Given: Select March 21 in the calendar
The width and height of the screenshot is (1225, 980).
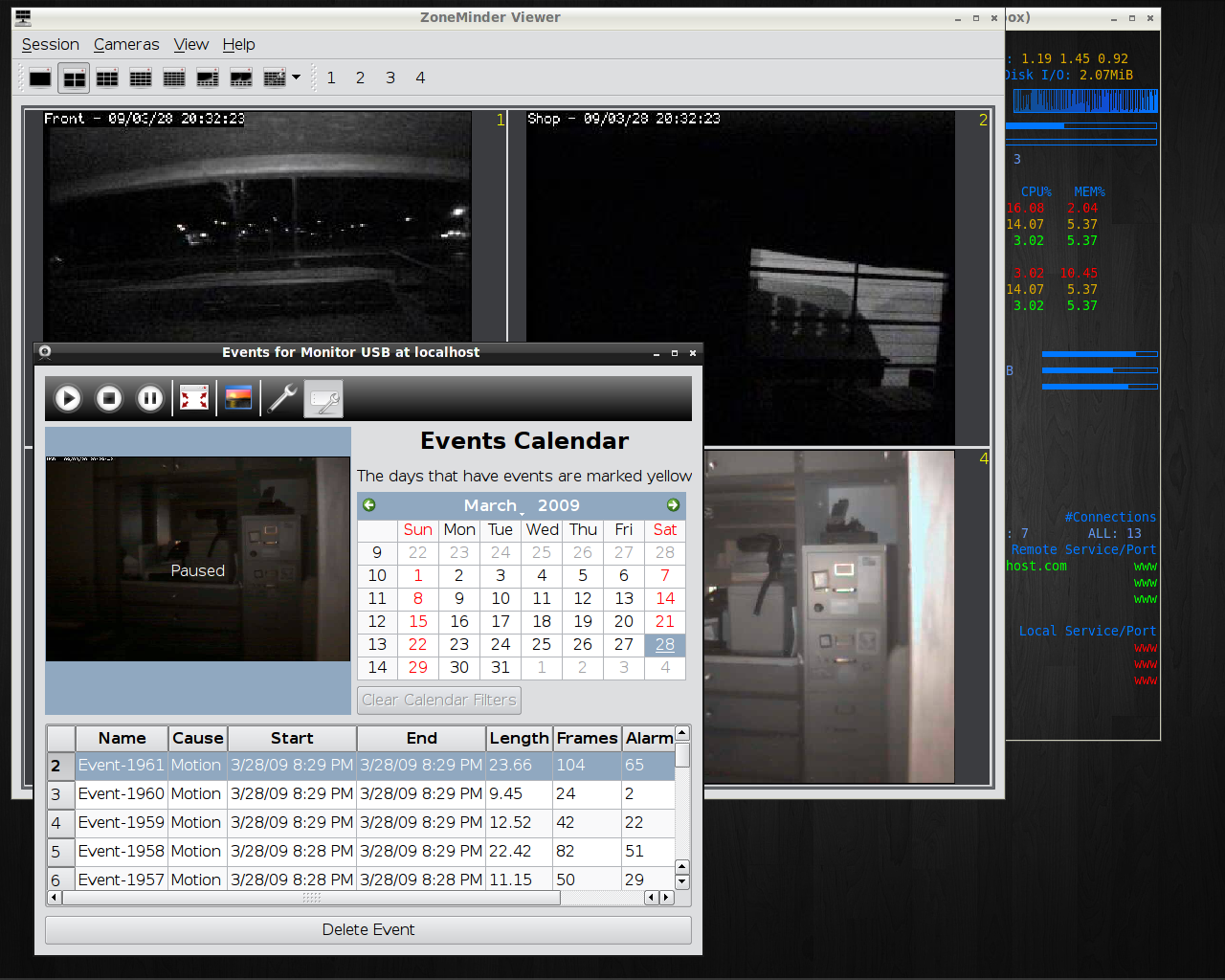Looking at the screenshot, I should (665, 621).
